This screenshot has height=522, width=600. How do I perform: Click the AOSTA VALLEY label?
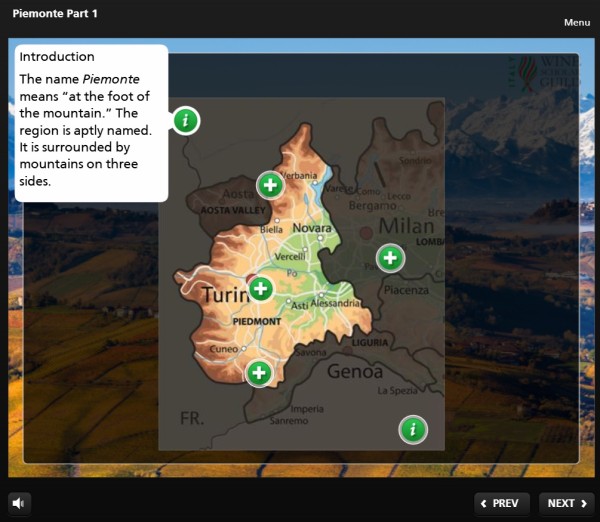233,210
